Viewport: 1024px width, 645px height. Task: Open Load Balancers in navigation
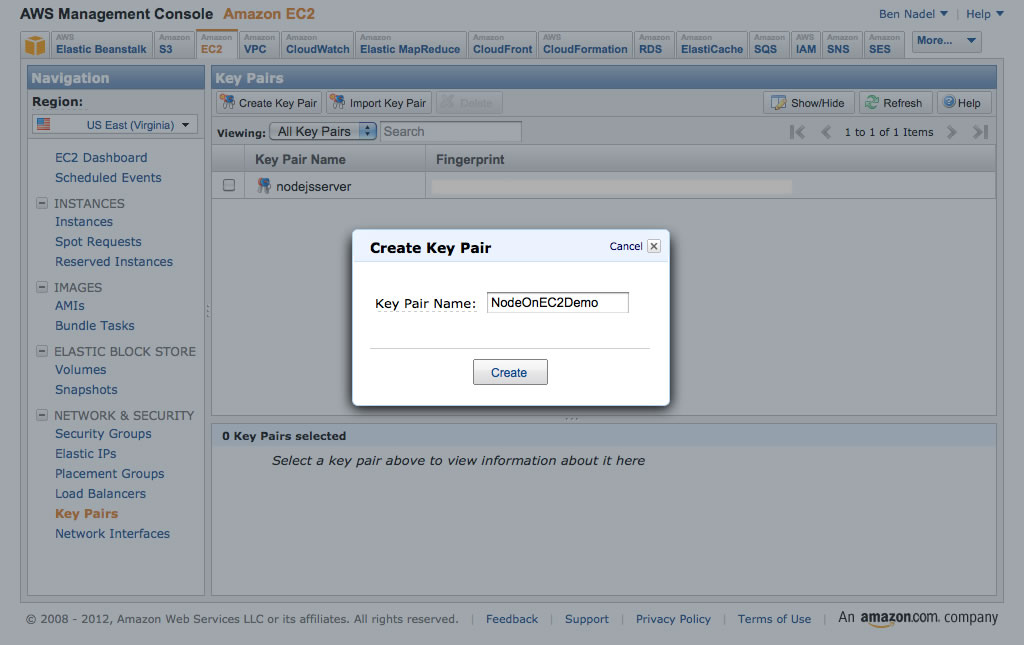(x=101, y=494)
